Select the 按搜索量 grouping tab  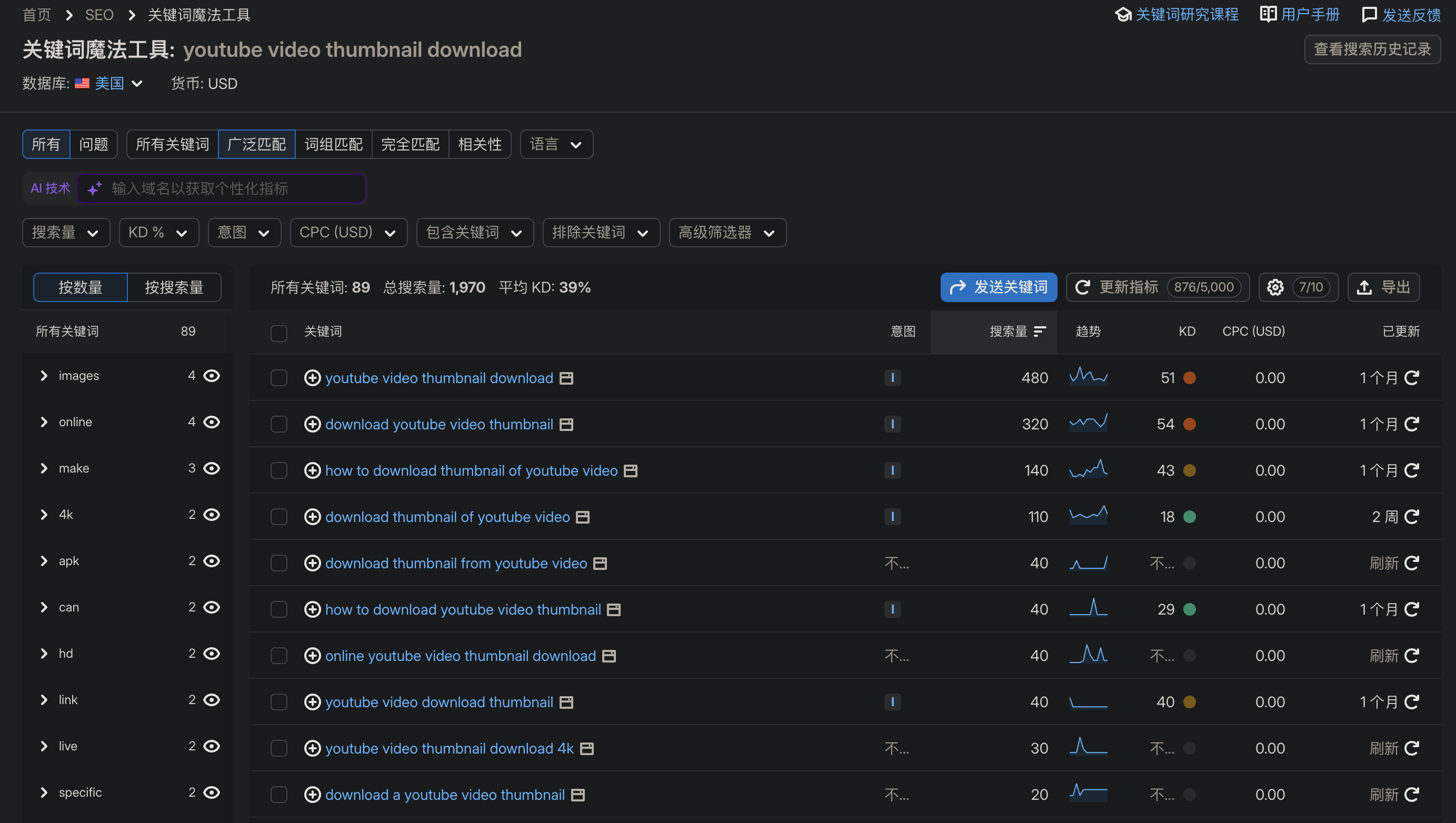174,287
